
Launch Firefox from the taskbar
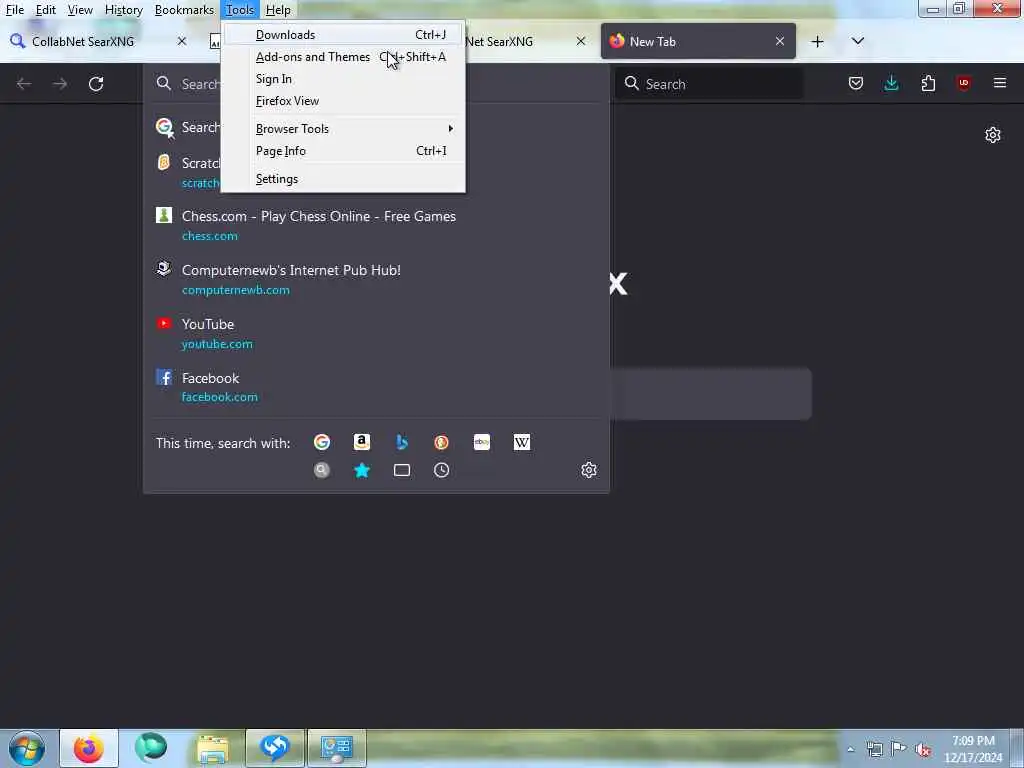(x=89, y=748)
